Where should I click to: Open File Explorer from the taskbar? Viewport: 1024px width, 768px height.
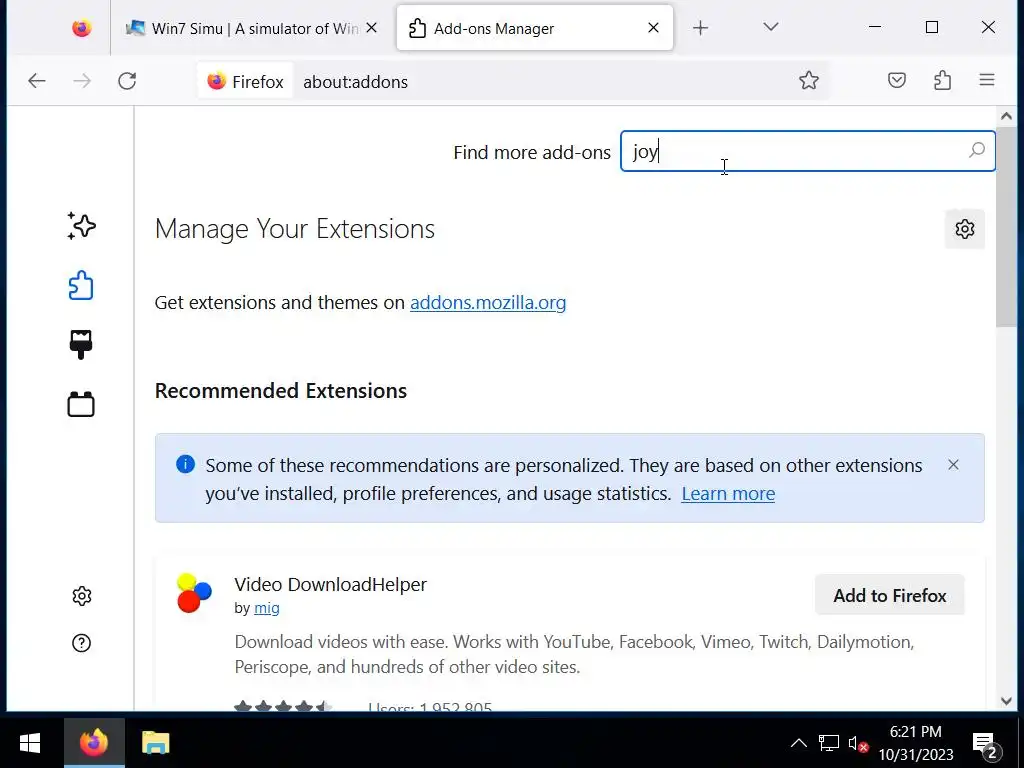pos(155,743)
